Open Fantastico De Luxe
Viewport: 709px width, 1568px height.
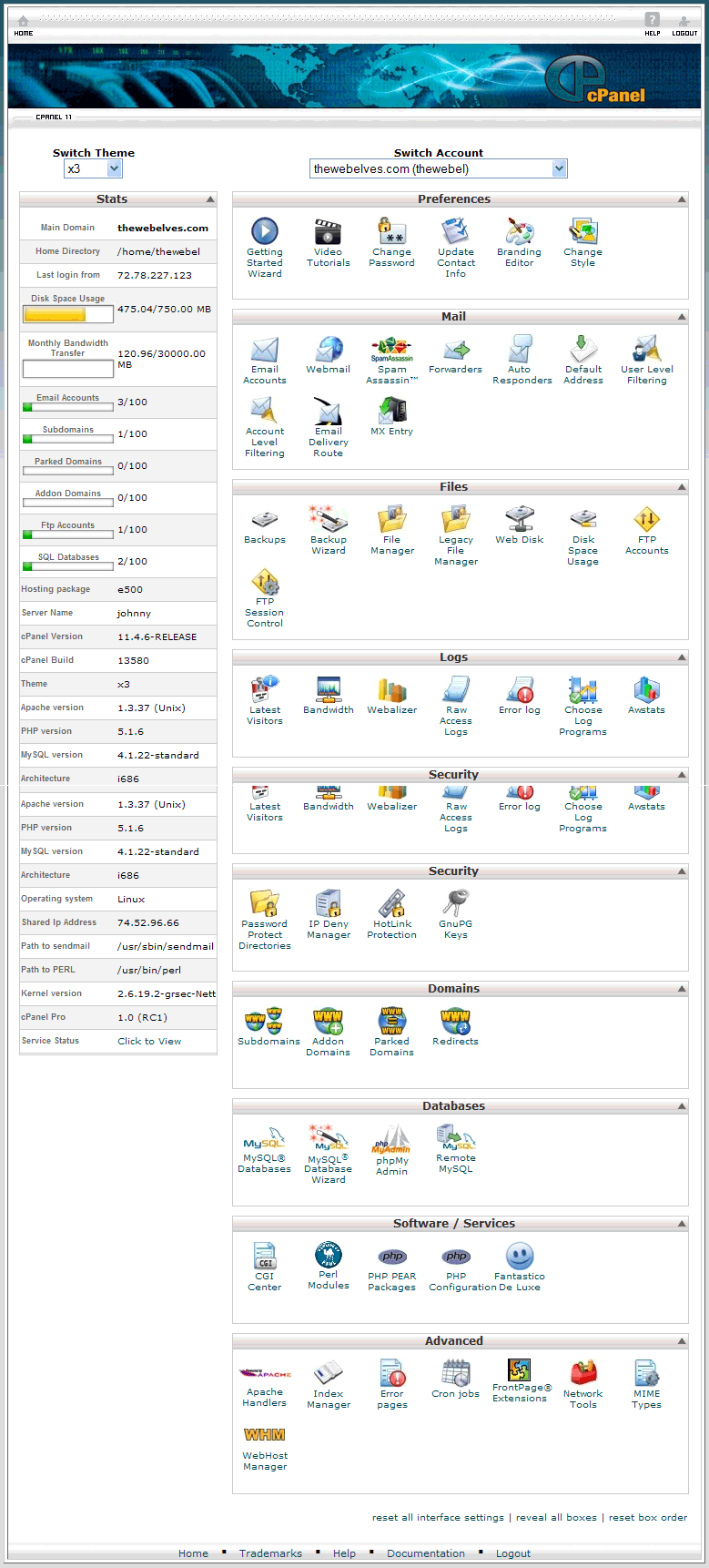coord(520,1268)
